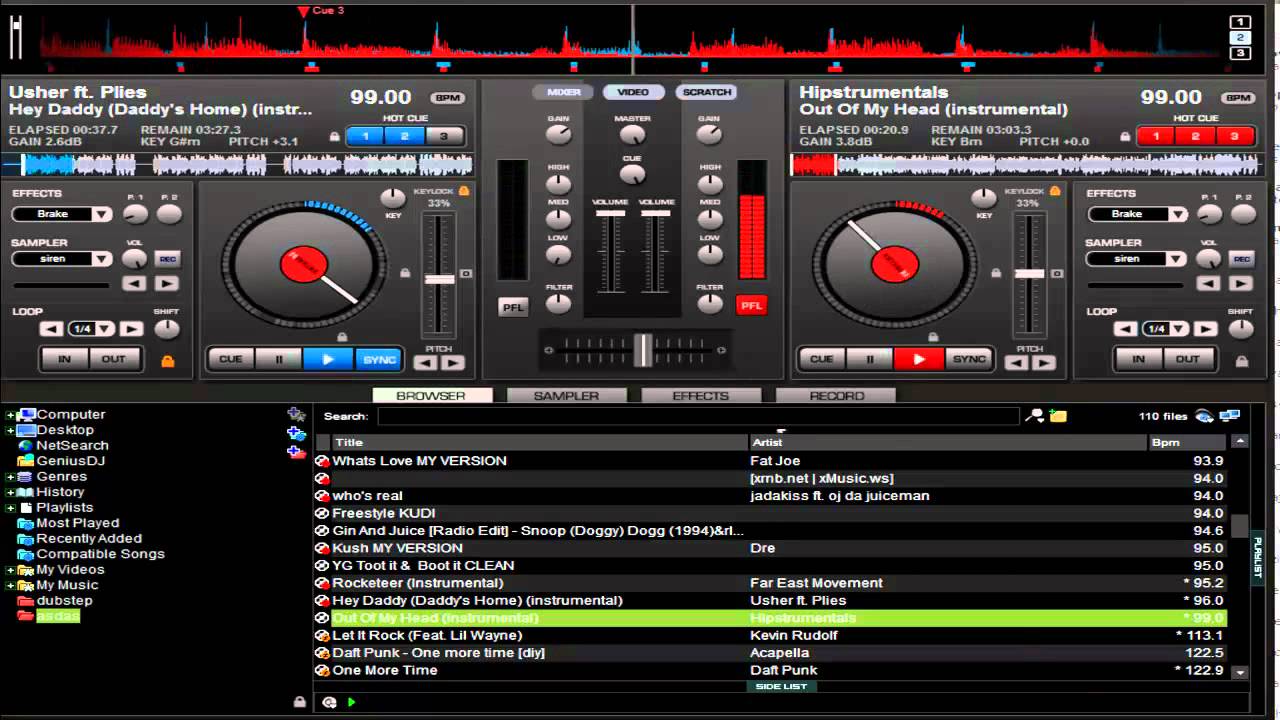The height and width of the screenshot is (720, 1280).
Task: Switch to the RECORD tab
Action: pos(837,396)
